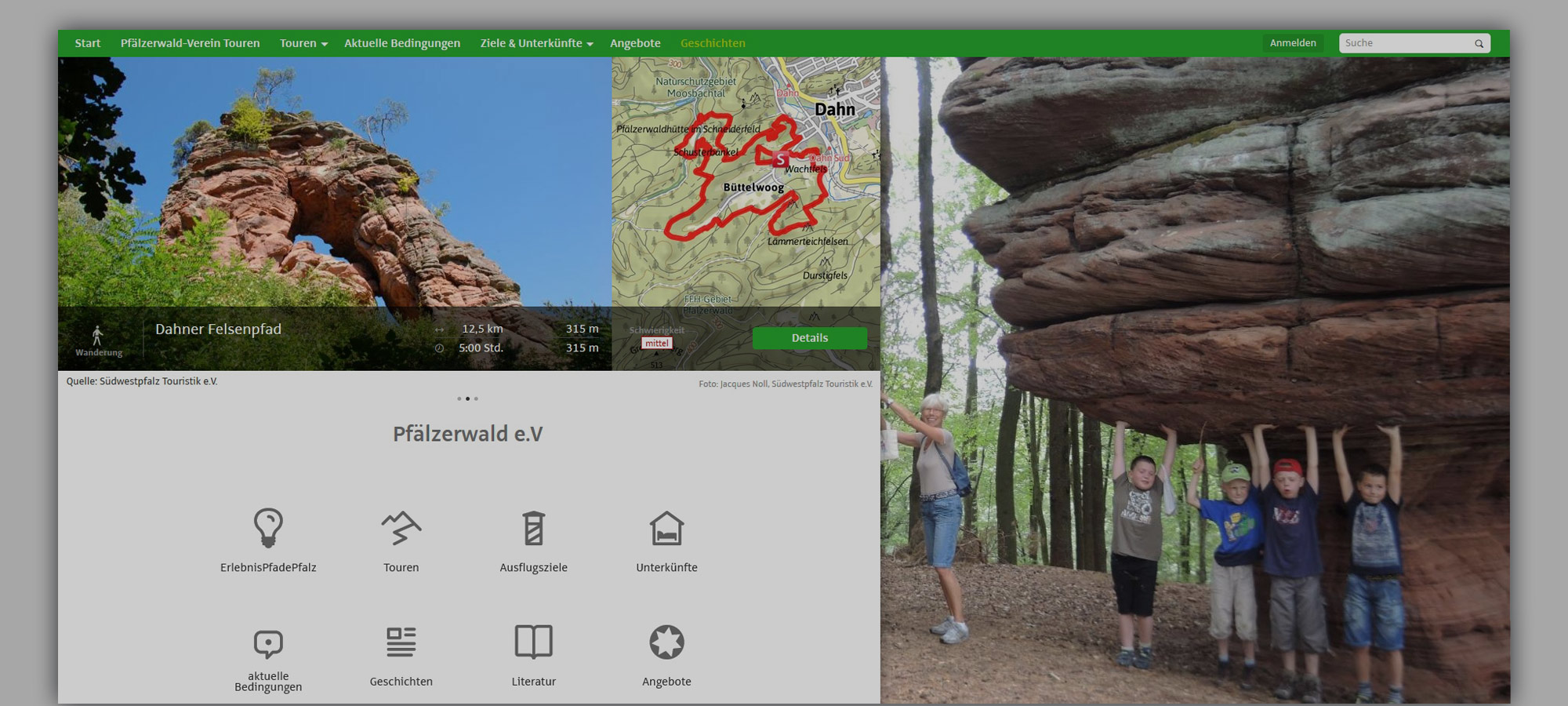Click the ErlebnisPfadePfalz lightbulb icon
This screenshot has width=1568, height=706.
[x=268, y=527]
